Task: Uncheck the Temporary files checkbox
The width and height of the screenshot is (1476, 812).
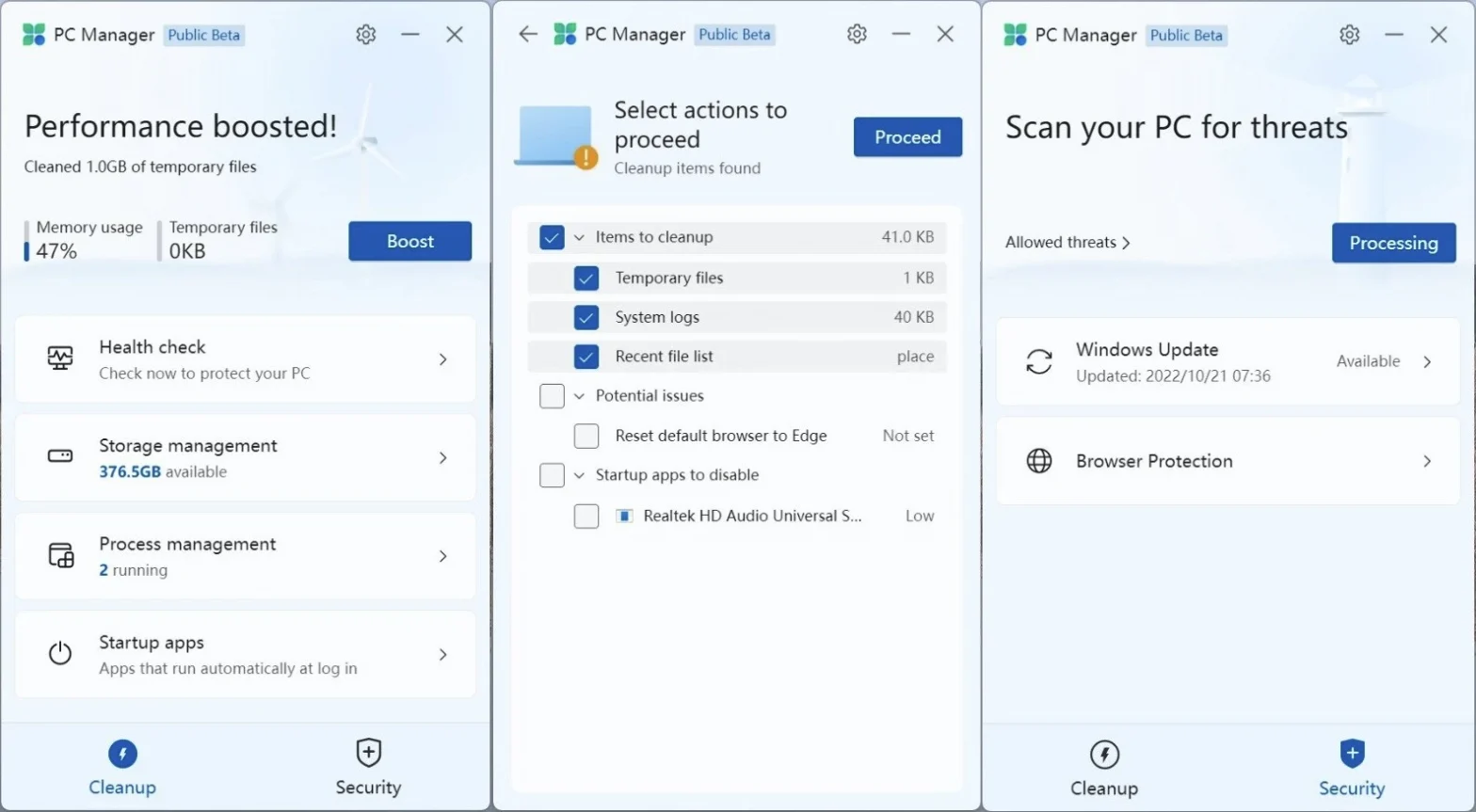Action: tap(586, 278)
